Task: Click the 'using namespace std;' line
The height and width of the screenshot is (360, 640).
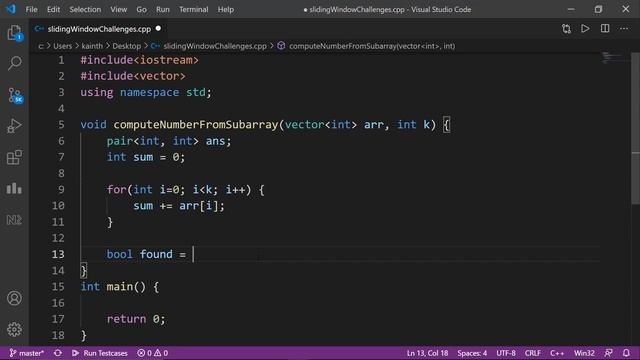Action: (x=146, y=92)
